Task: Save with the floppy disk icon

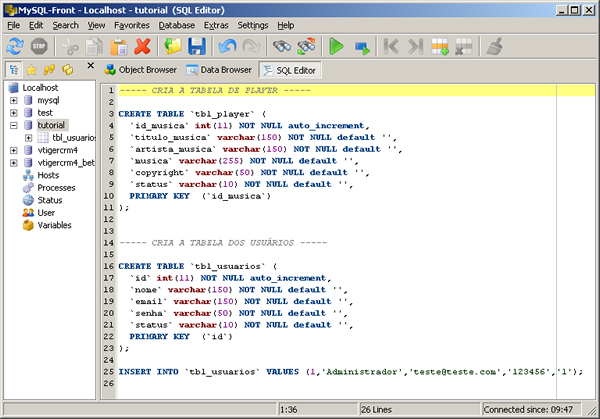Action: click(x=197, y=46)
